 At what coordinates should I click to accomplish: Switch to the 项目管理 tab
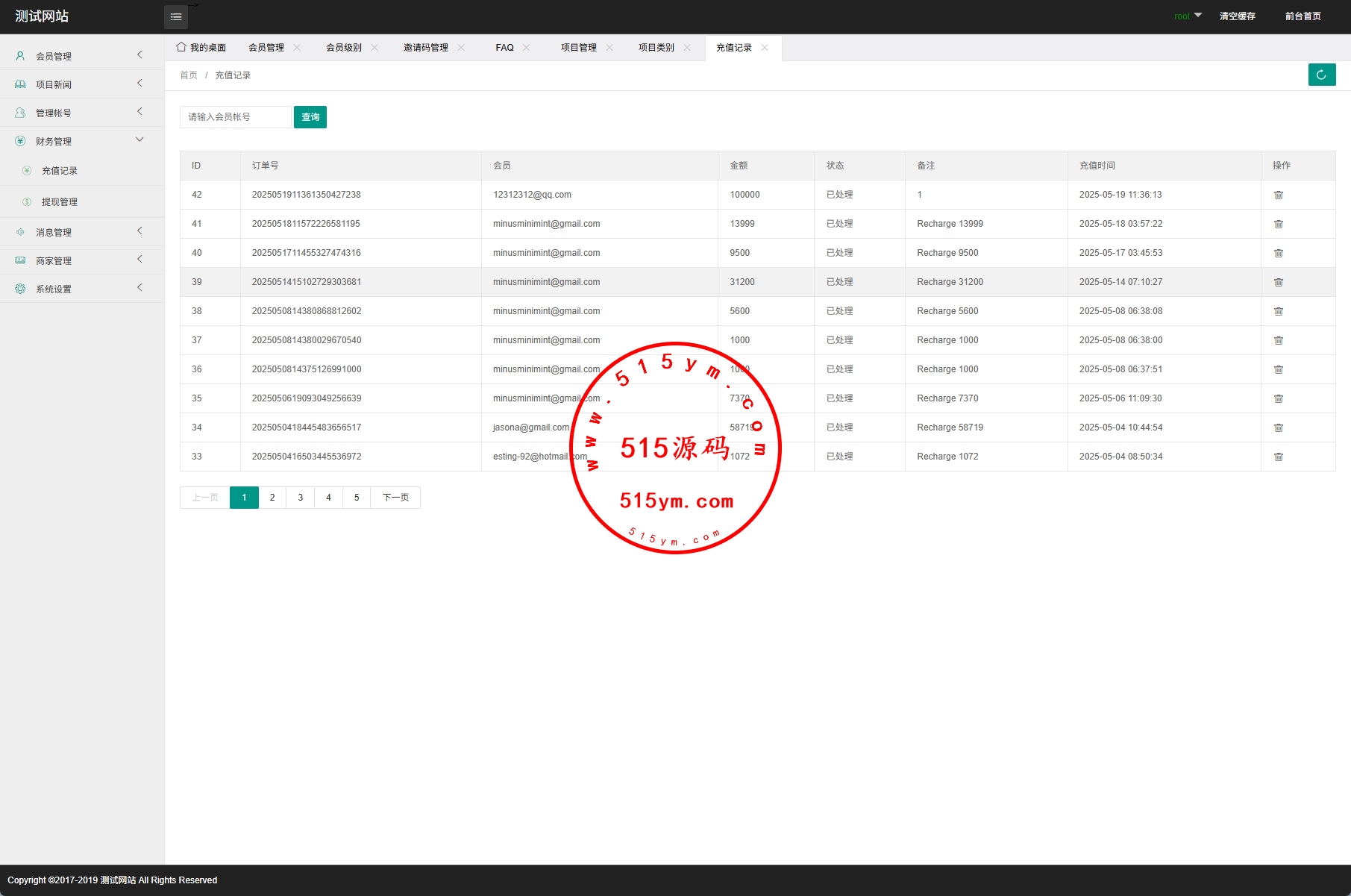coord(578,47)
